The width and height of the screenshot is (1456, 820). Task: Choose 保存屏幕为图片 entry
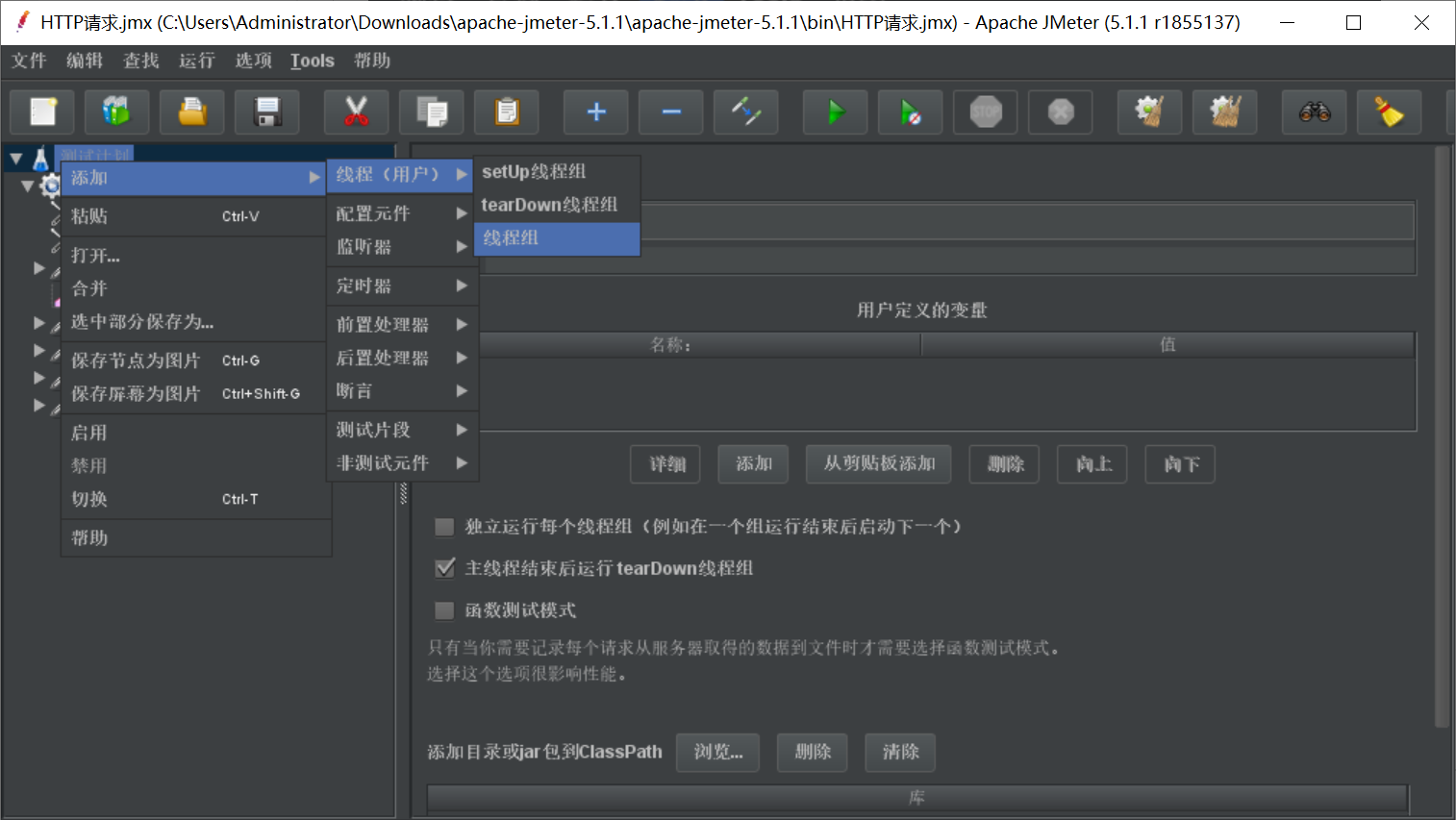click(195, 394)
